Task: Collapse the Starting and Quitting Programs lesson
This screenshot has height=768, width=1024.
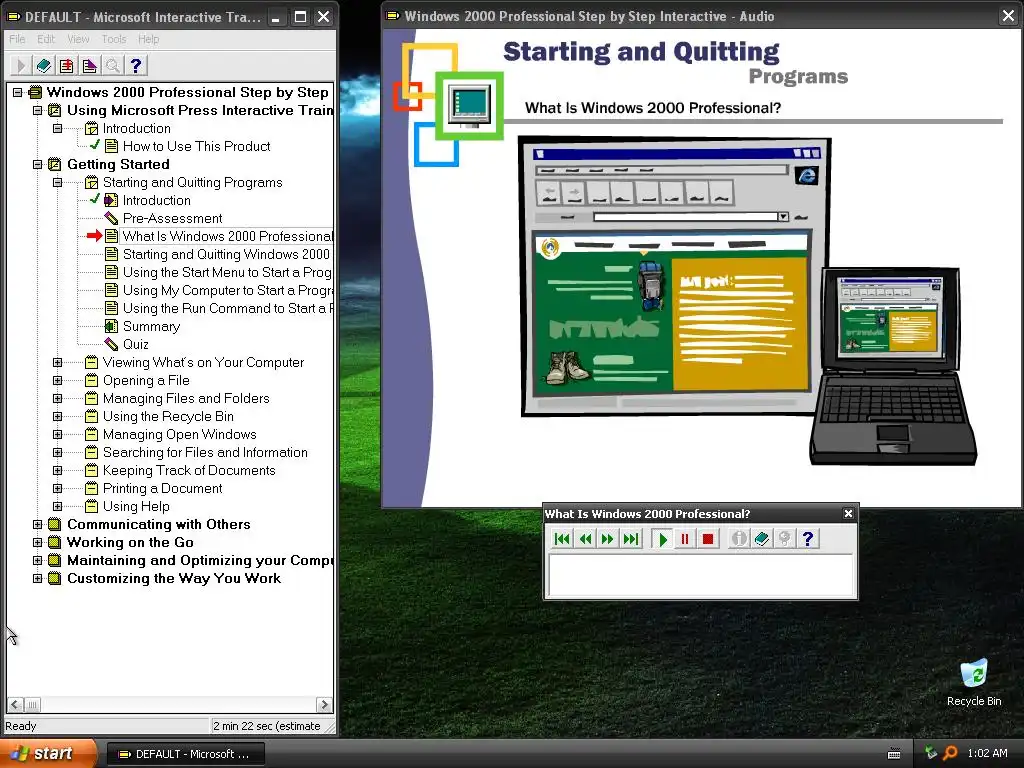Action: coord(57,182)
